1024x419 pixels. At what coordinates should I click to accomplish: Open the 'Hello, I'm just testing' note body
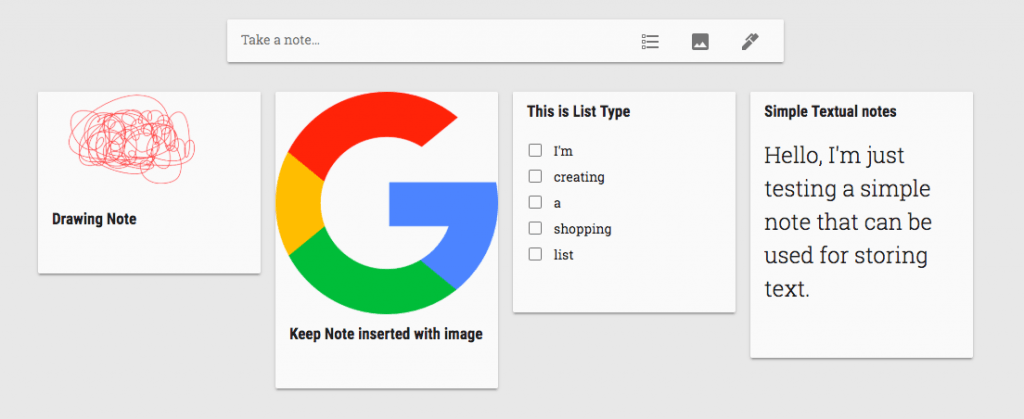(848, 223)
